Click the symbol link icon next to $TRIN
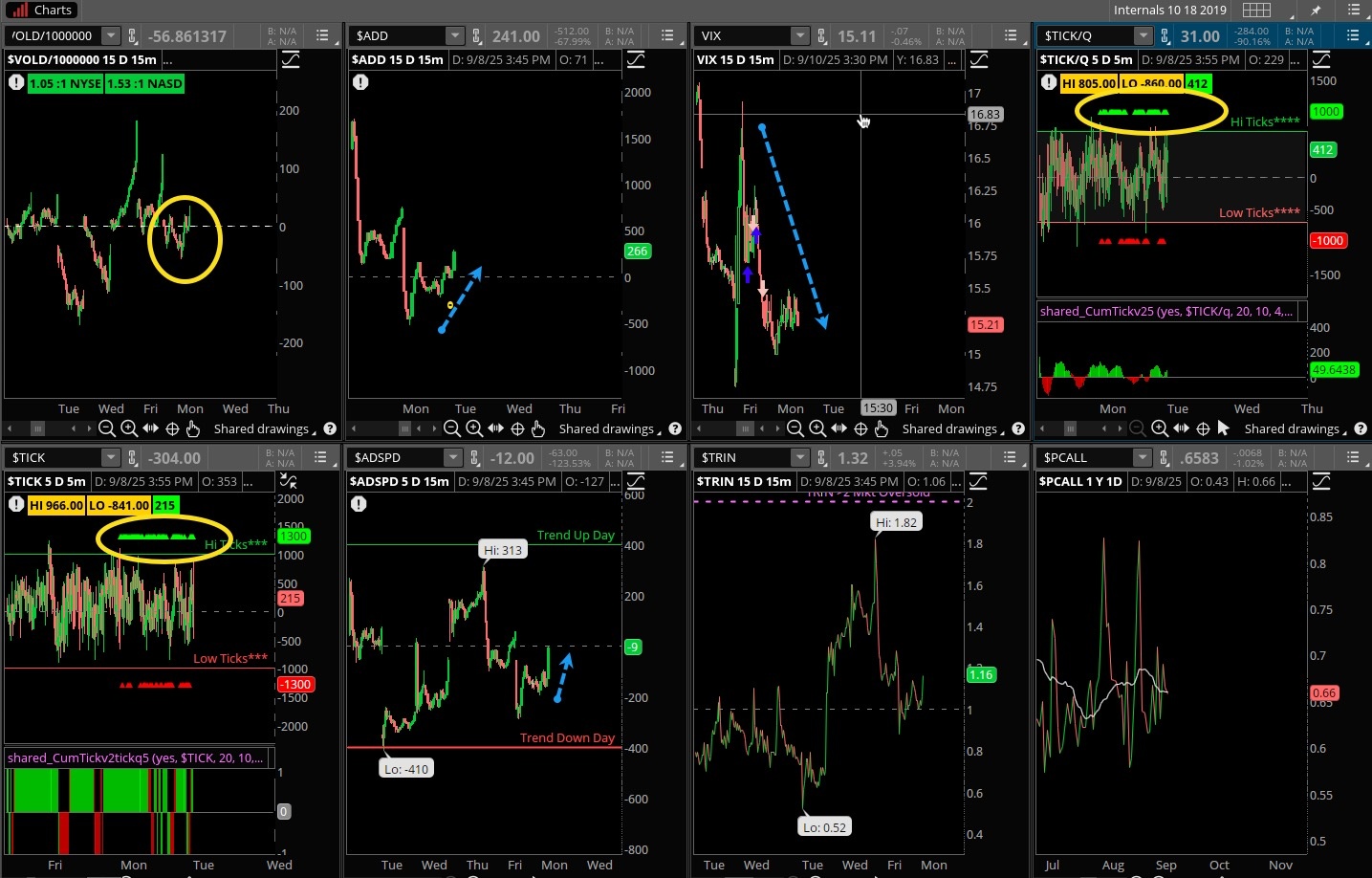 click(x=821, y=458)
